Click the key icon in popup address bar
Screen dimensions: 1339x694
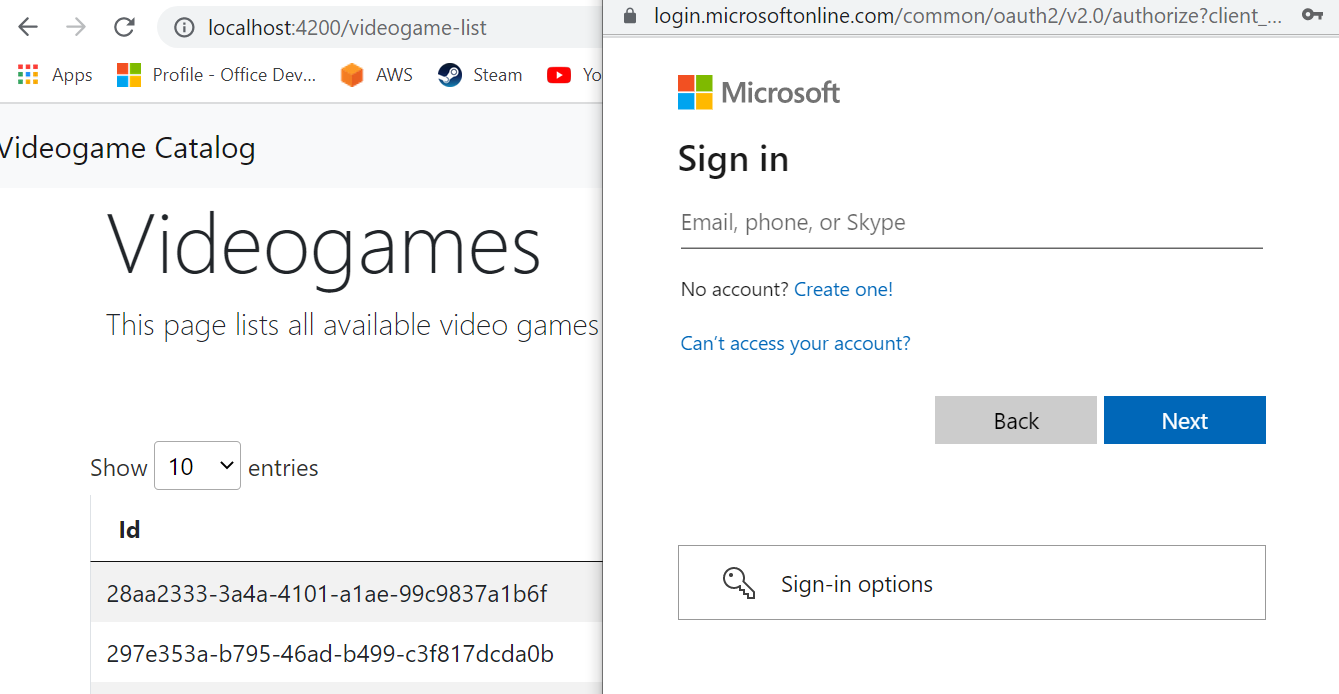pos(1313,15)
